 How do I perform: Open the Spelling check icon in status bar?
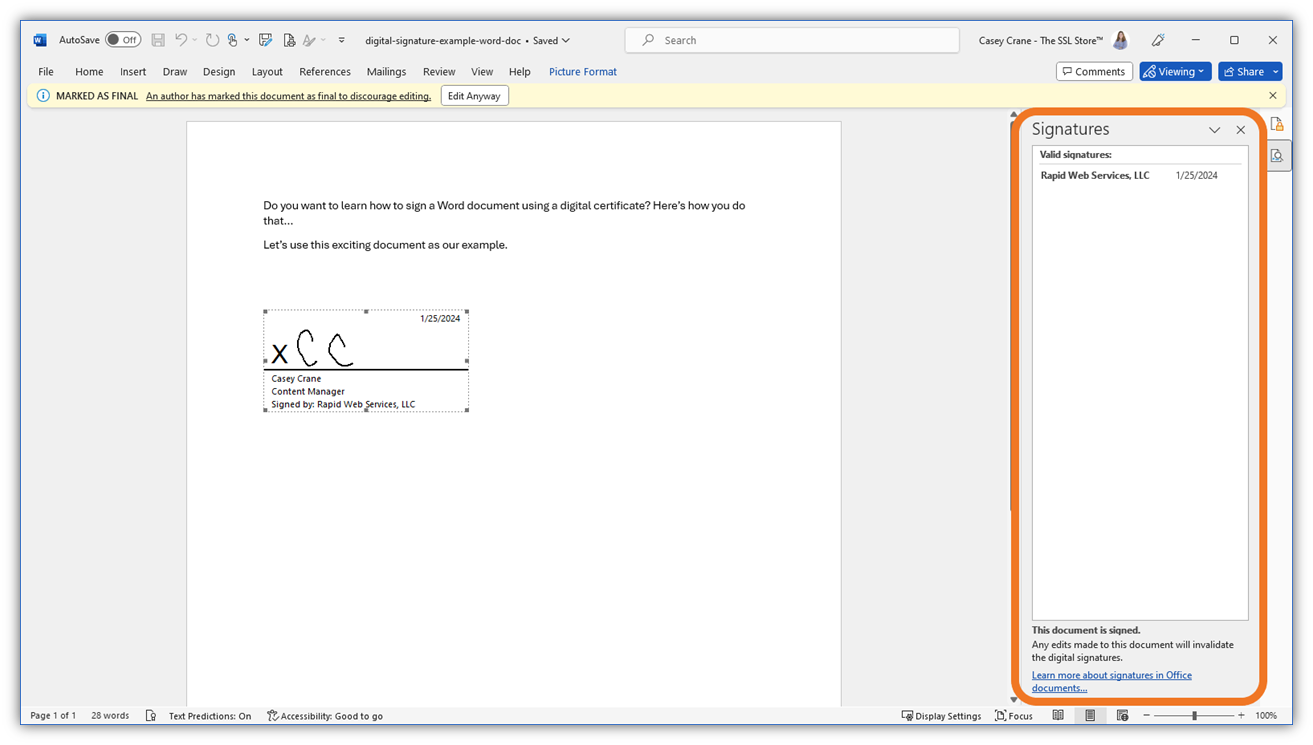(x=150, y=715)
